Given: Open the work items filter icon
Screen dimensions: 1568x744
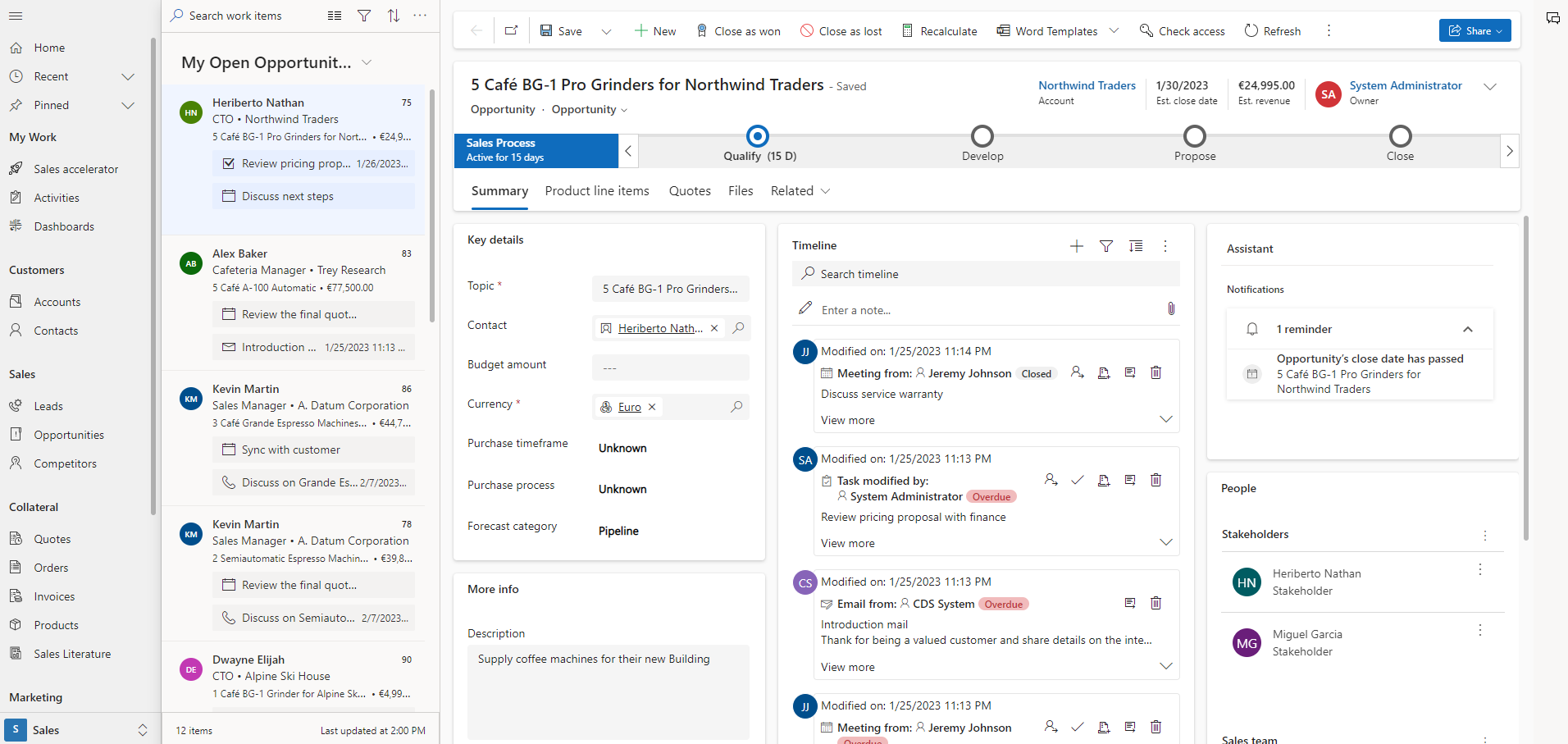Looking at the screenshot, I should 364,16.
